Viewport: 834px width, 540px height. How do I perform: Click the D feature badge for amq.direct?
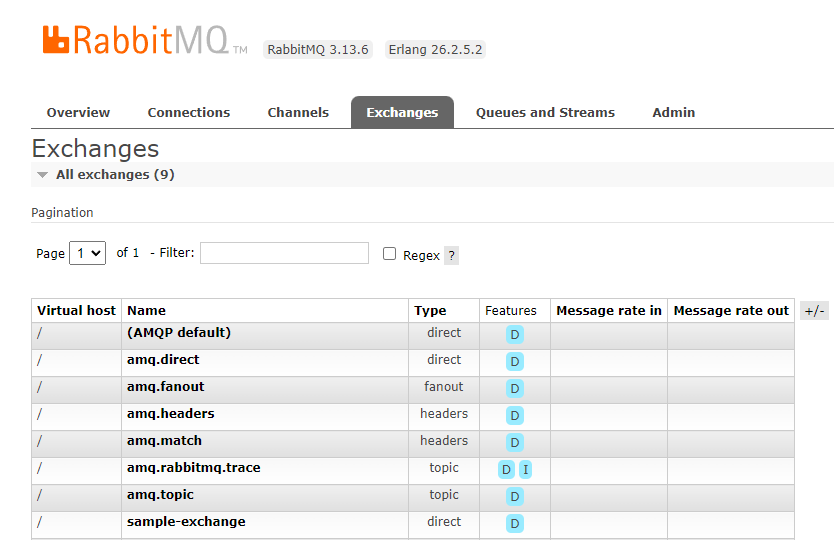click(514, 362)
